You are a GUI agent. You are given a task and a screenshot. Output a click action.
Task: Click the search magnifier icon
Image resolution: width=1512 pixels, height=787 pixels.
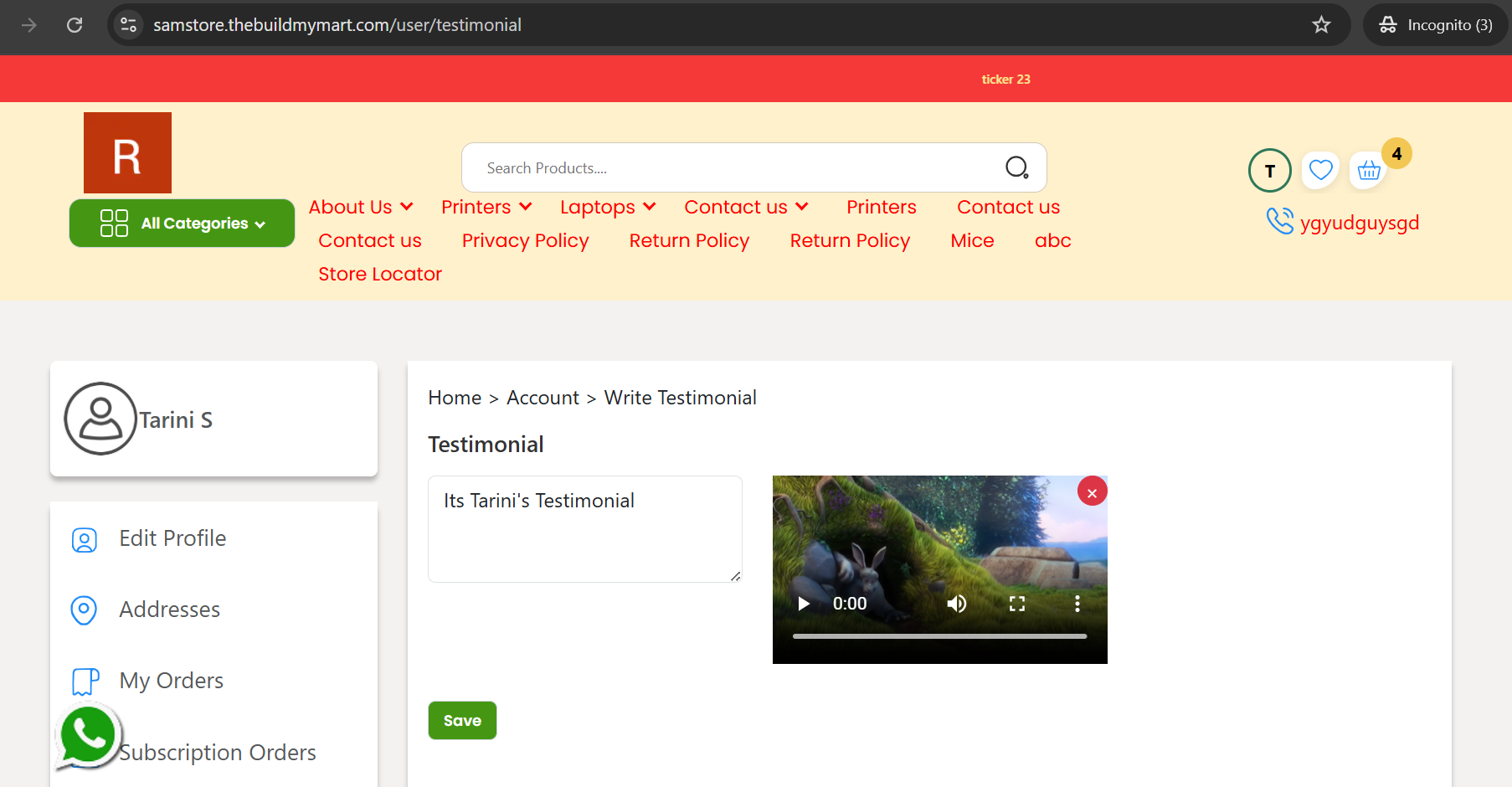(1016, 167)
